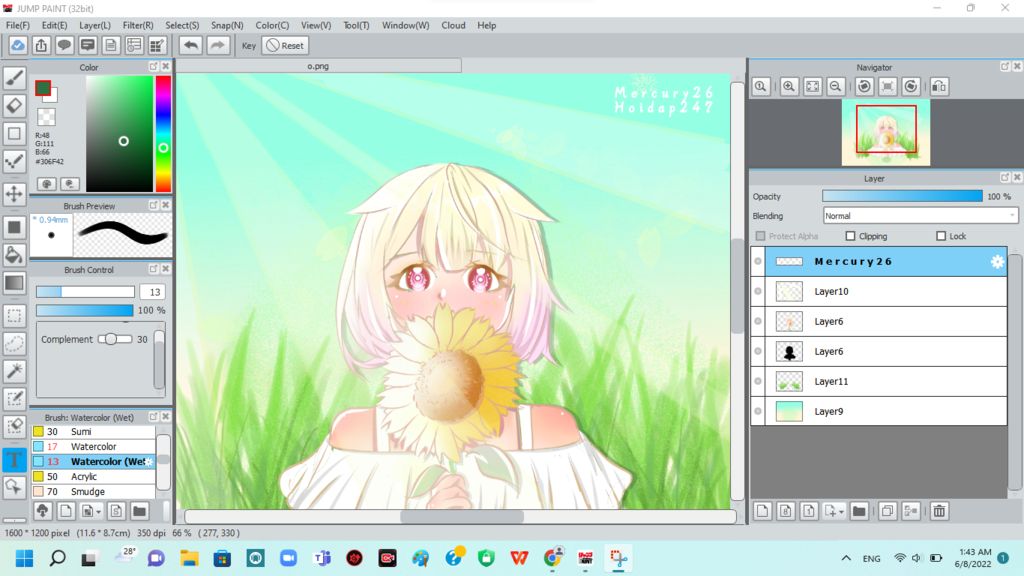Screen dimensions: 1024x576
Task: Zoom out using Navigator minus magnifier
Action: (x=835, y=86)
